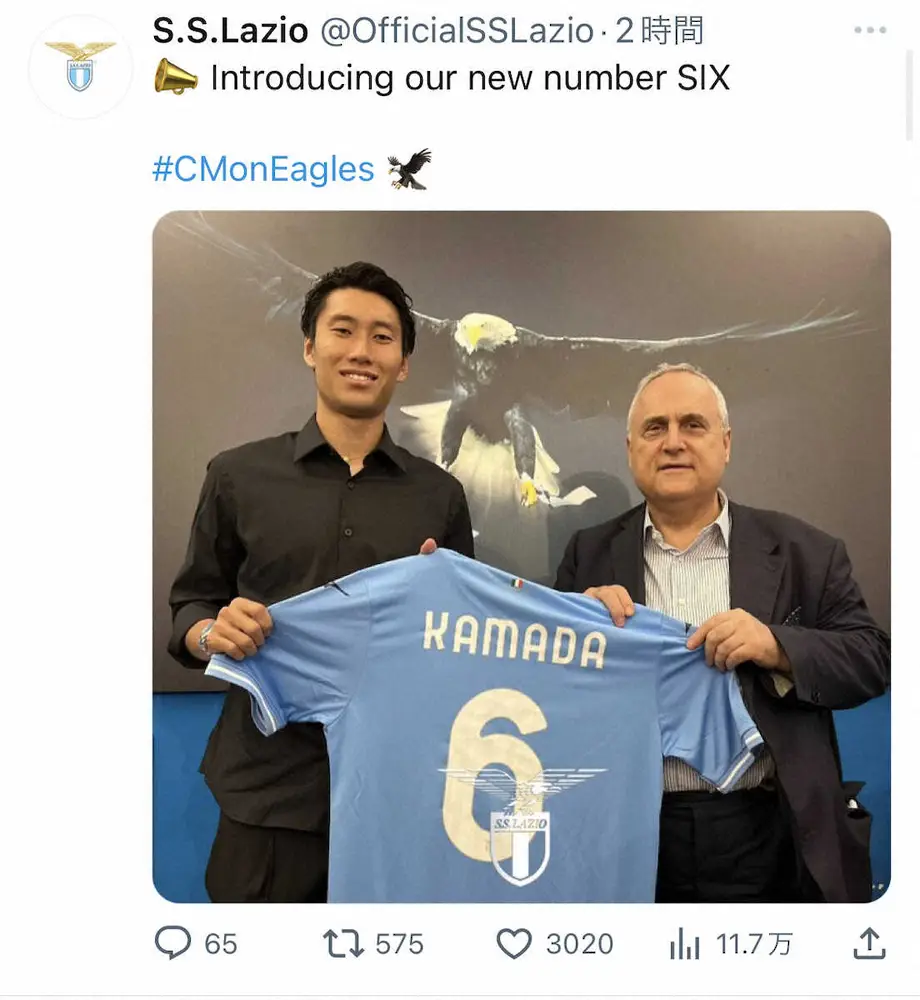
Task: Click the eagle emoji after the hashtag
Action: (409, 169)
